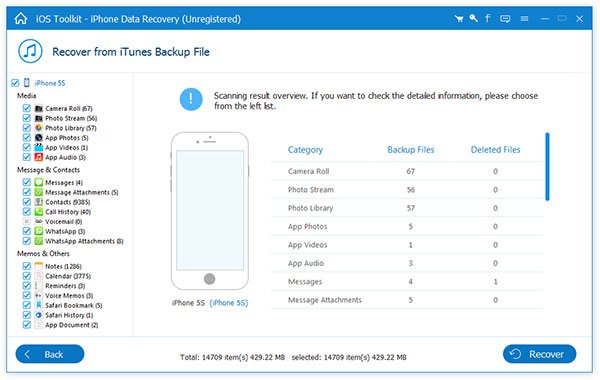Open Reminders (3) in the sidebar
Image resolution: width=600 pixels, height=380 pixels.
[x=65, y=286]
